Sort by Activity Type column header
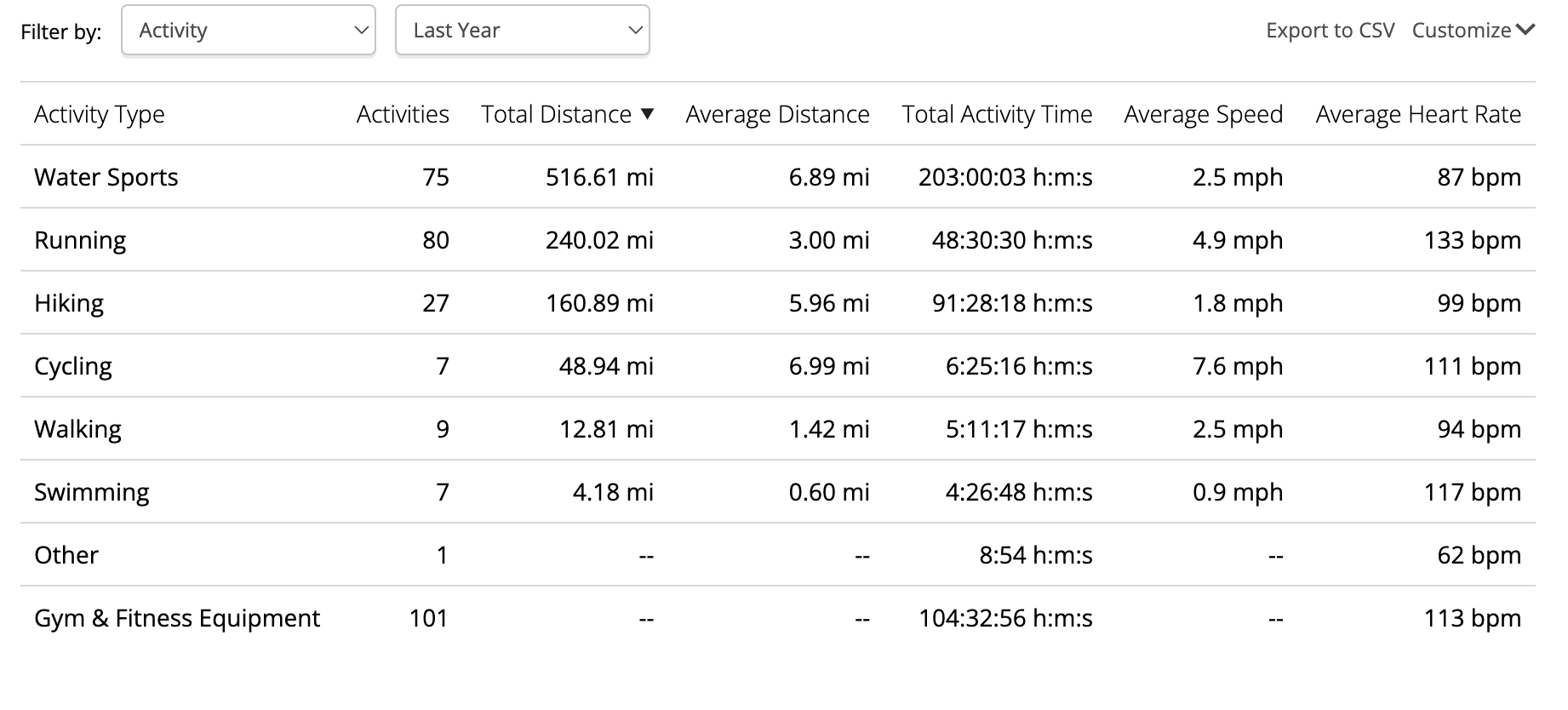Image resolution: width=1568 pixels, height=710 pixels. click(100, 114)
